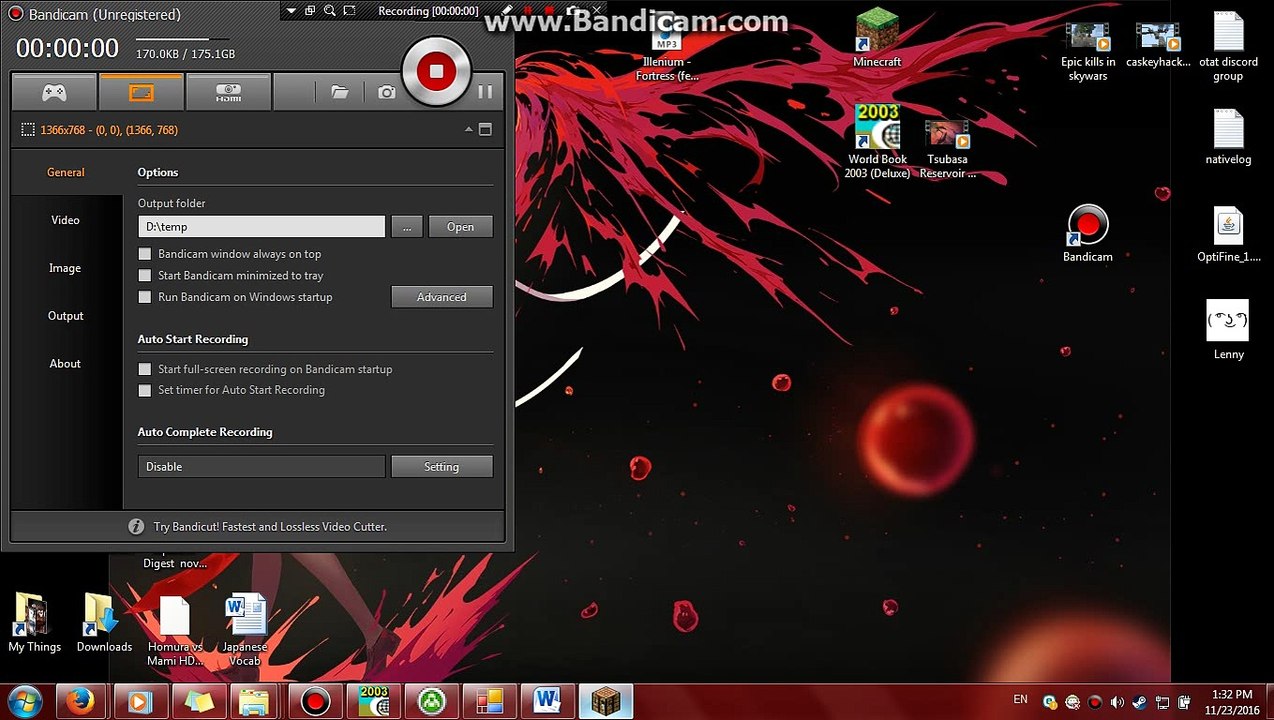This screenshot has height=720, width=1274.
Task: Open media player taskbar icon
Action: [x=141, y=701]
